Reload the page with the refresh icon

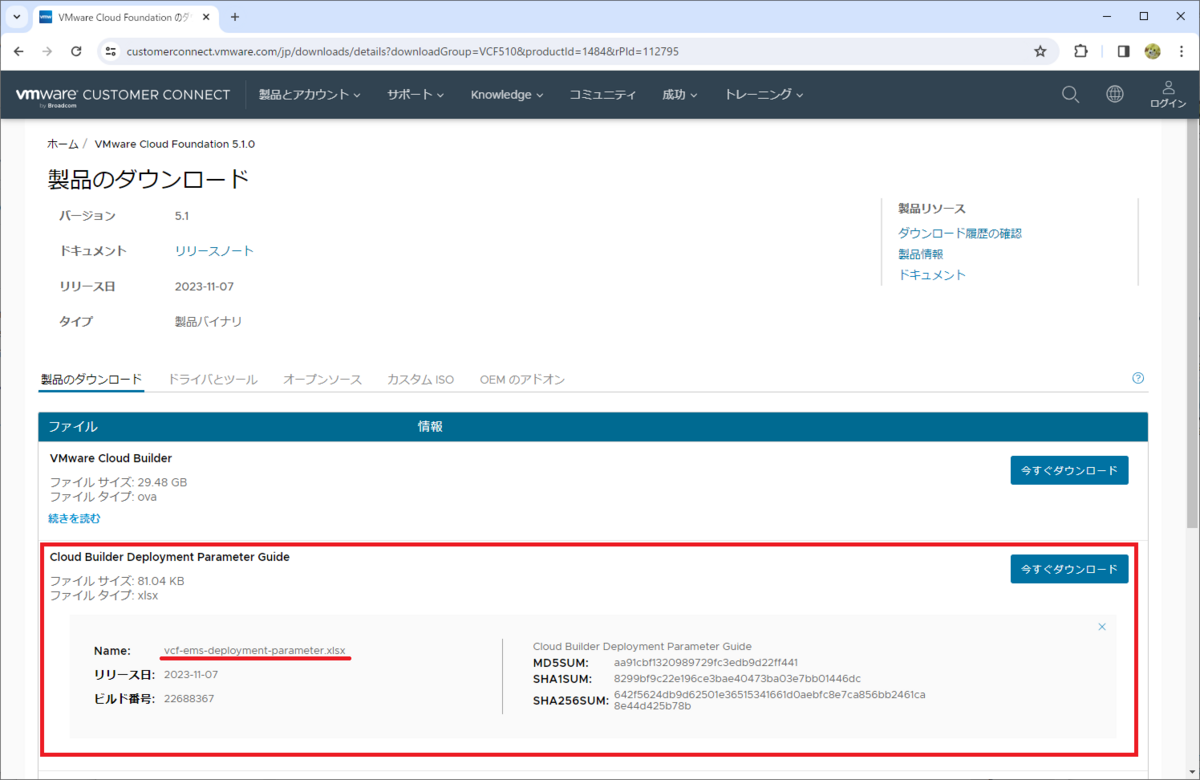[x=76, y=51]
